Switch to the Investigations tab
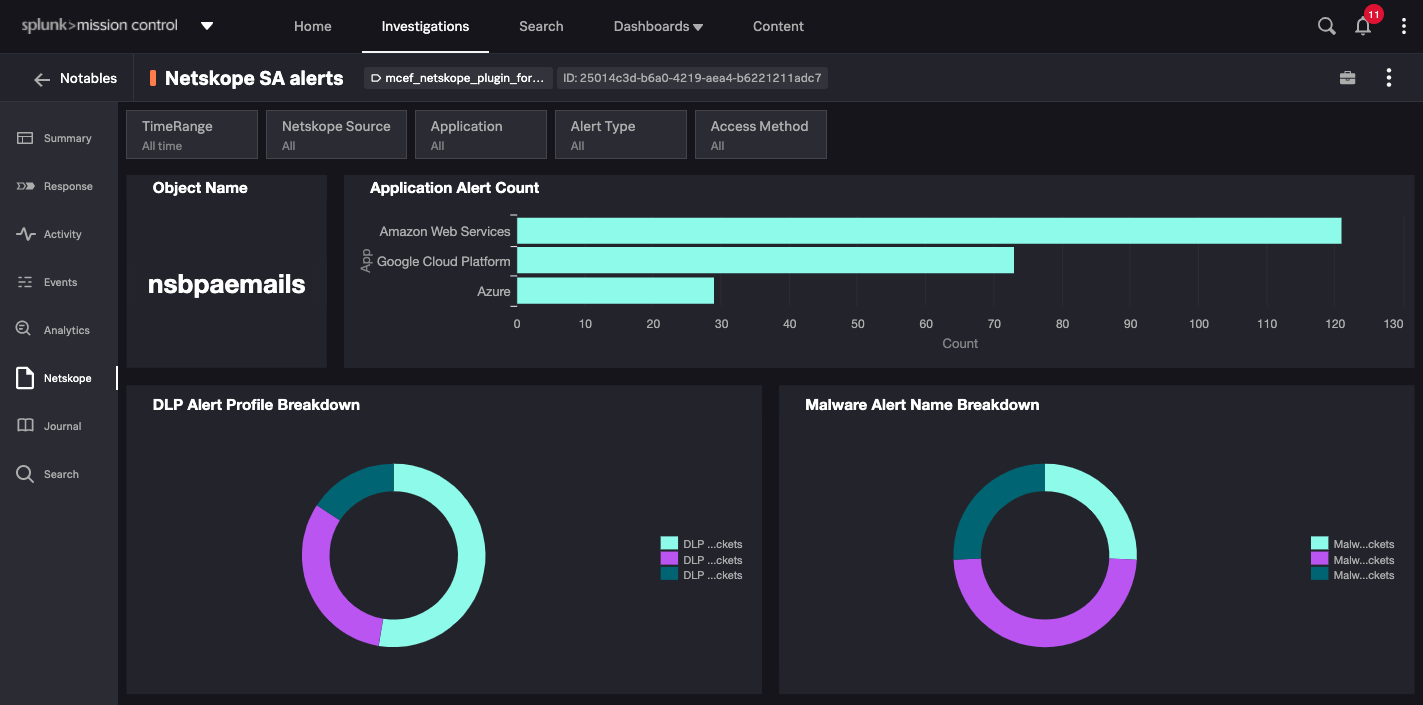 425,26
